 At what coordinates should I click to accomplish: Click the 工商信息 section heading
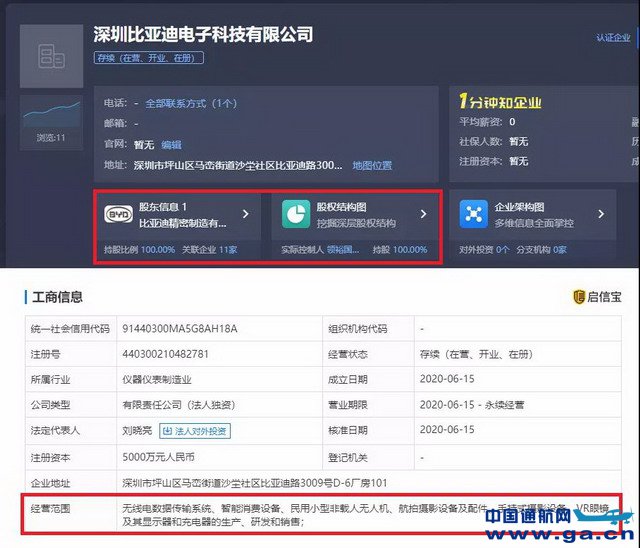[56, 297]
